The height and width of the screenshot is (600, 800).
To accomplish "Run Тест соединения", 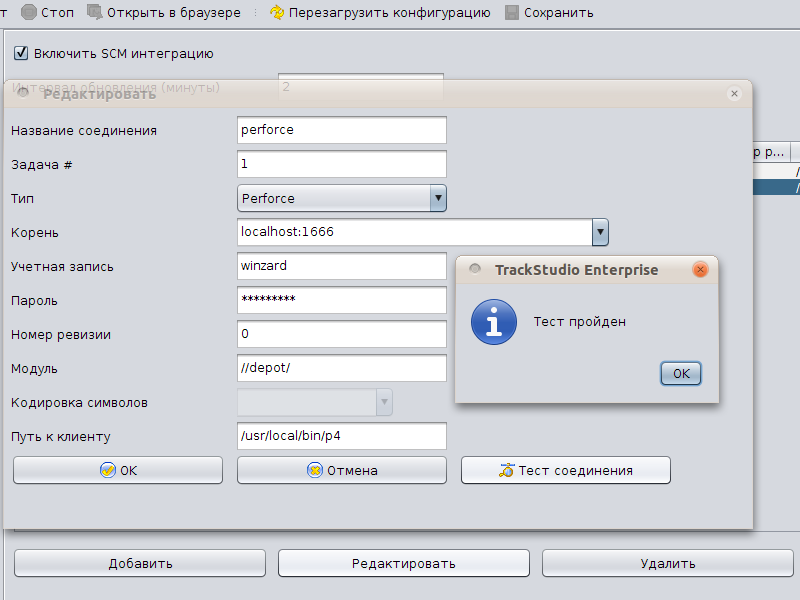I will (566, 470).
